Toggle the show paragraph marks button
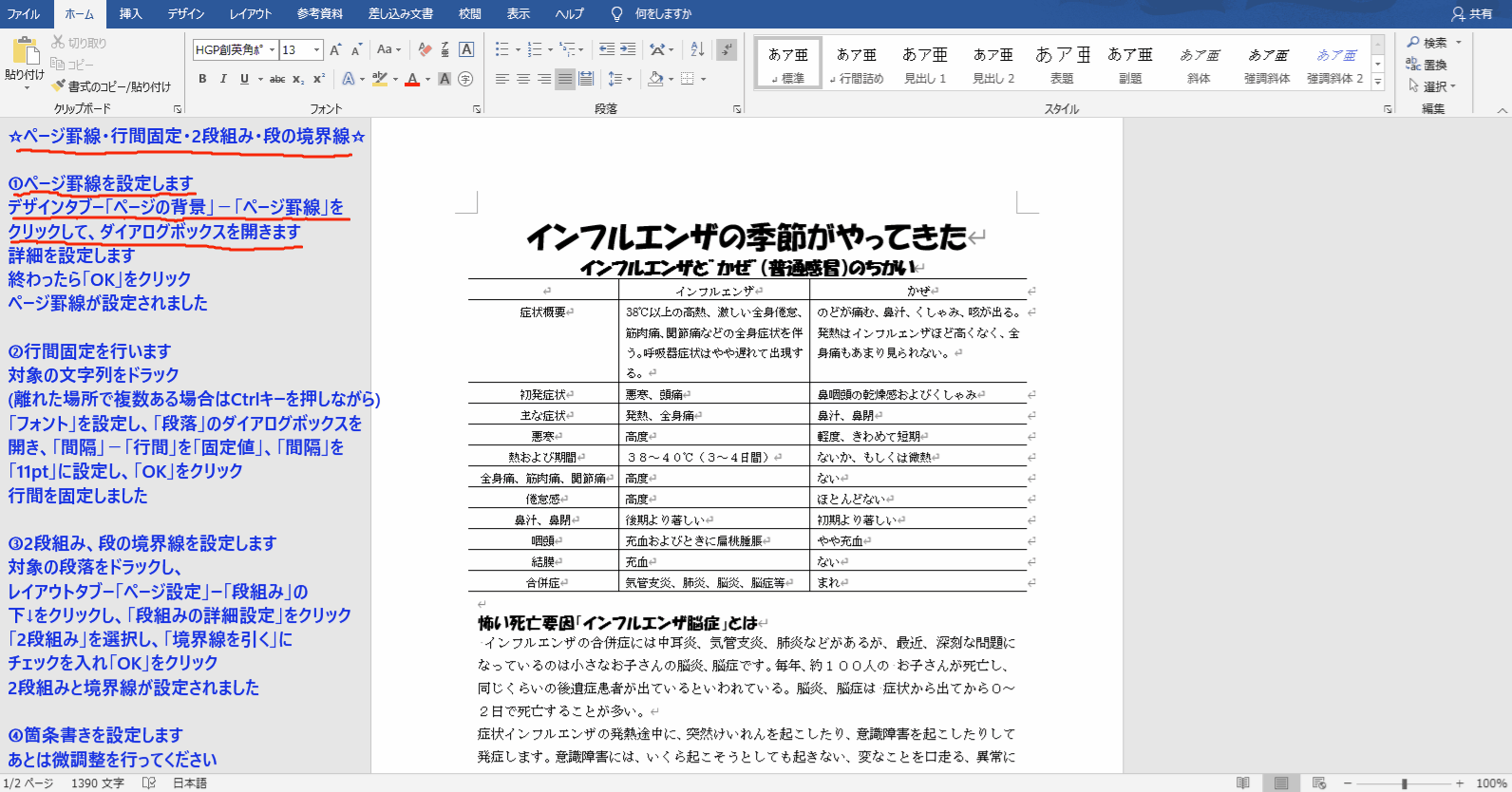 tap(727, 49)
